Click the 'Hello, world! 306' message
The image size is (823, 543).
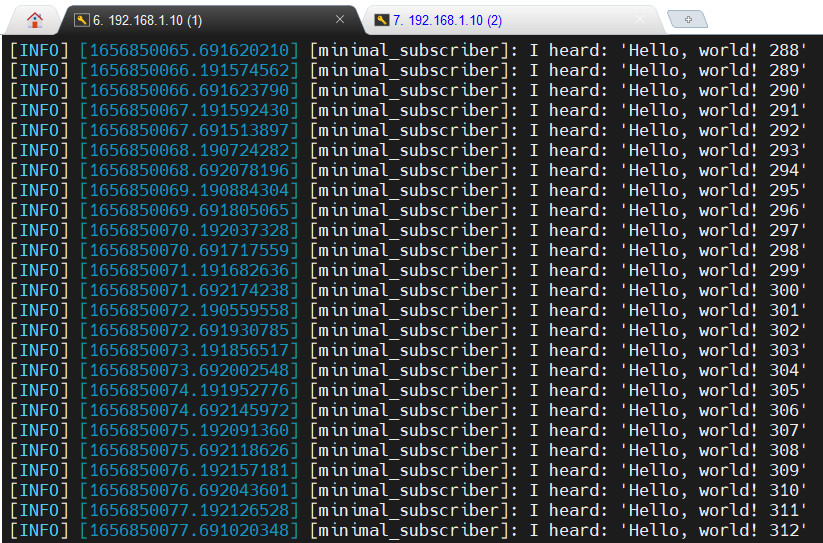point(713,410)
